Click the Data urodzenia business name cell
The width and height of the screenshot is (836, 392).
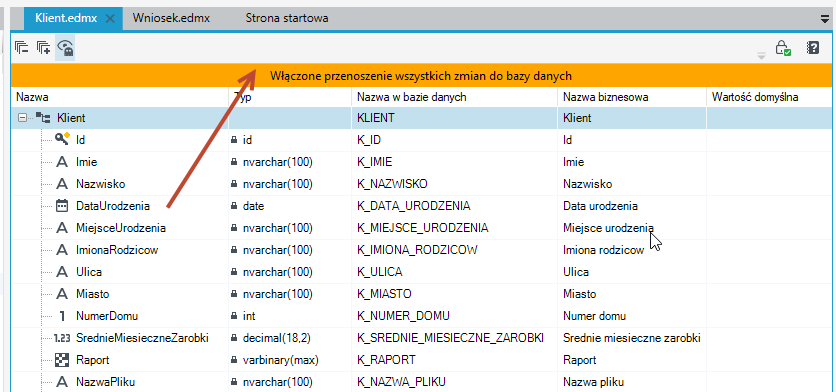632,206
